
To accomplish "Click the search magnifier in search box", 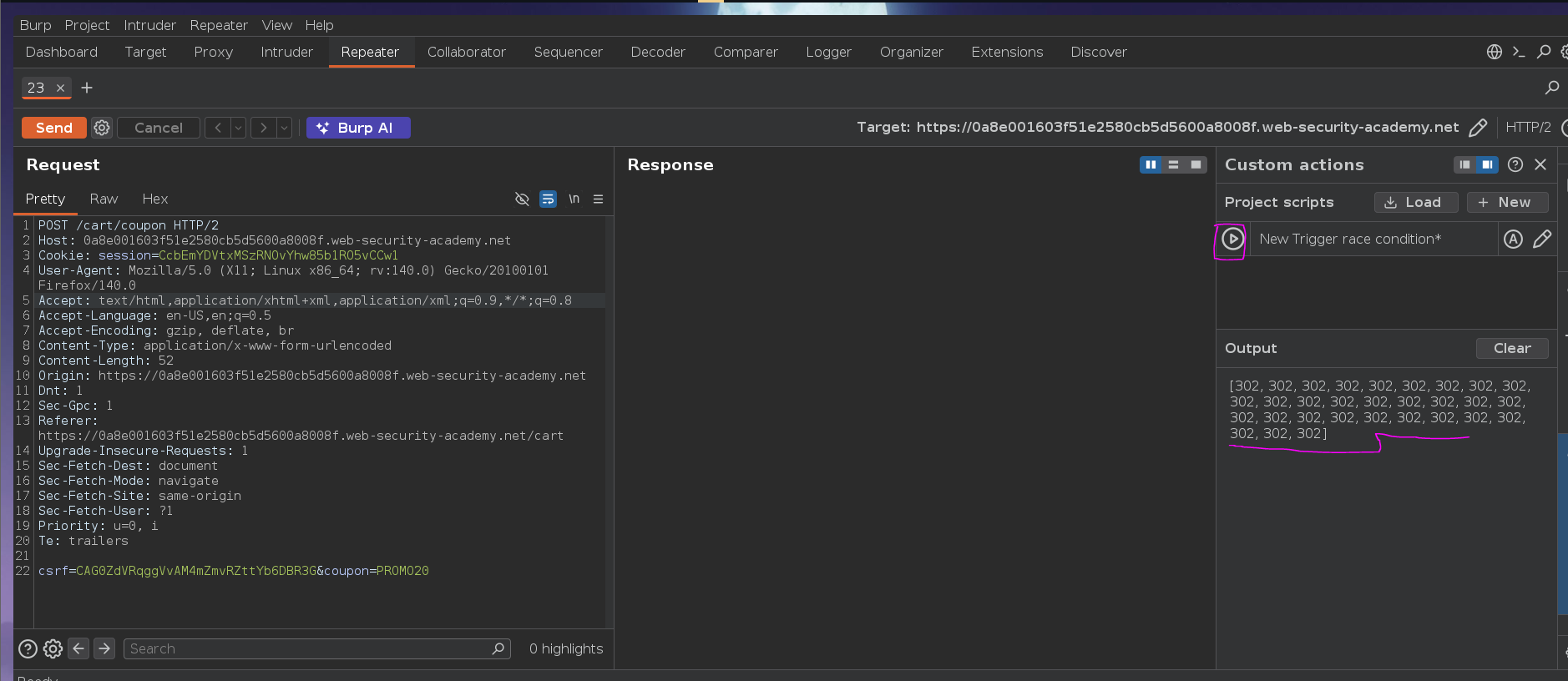I will pyautogui.click(x=498, y=648).
